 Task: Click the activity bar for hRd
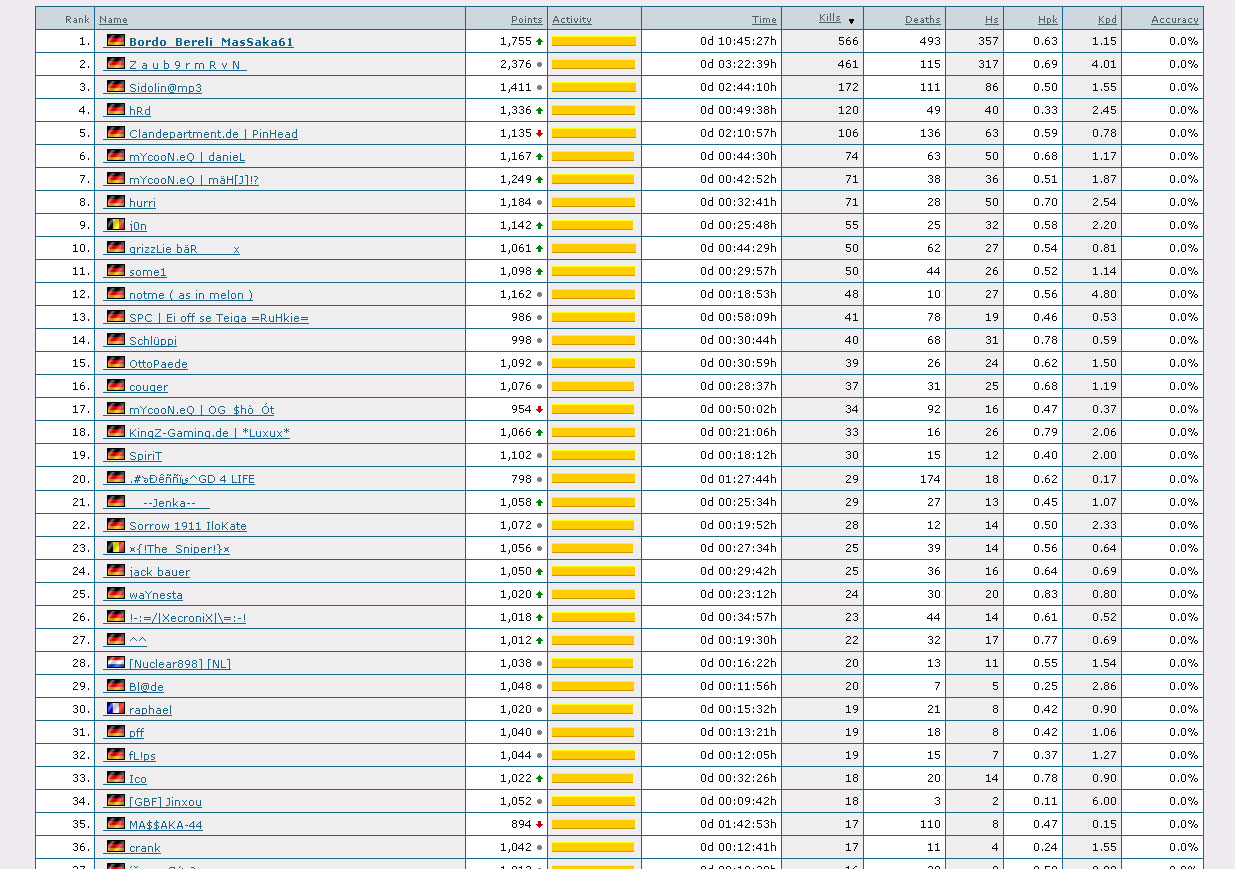tap(593, 110)
